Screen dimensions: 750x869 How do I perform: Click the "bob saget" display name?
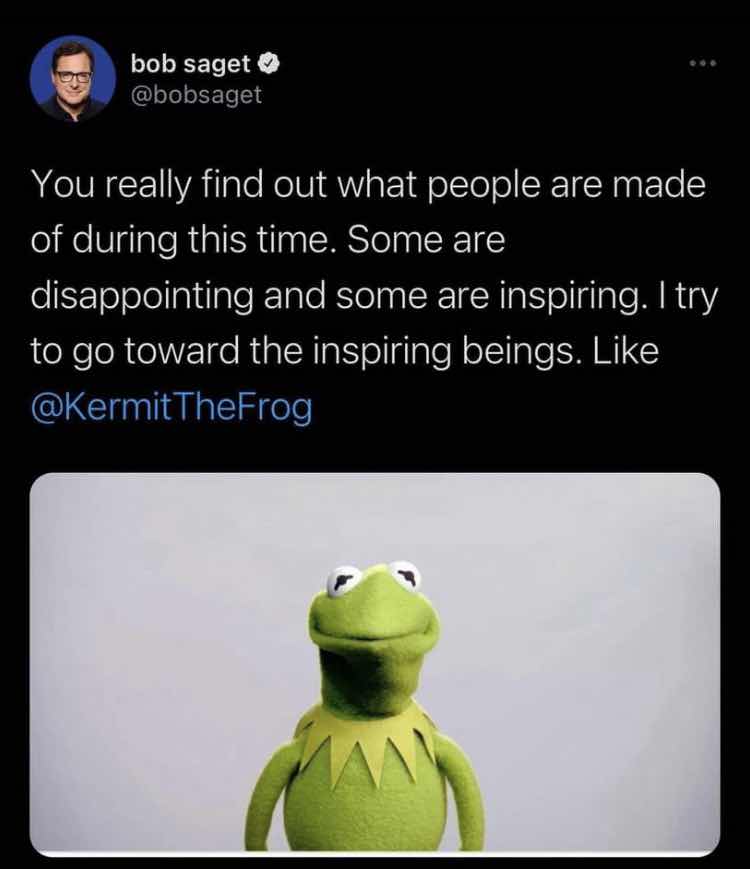(x=190, y=64)
